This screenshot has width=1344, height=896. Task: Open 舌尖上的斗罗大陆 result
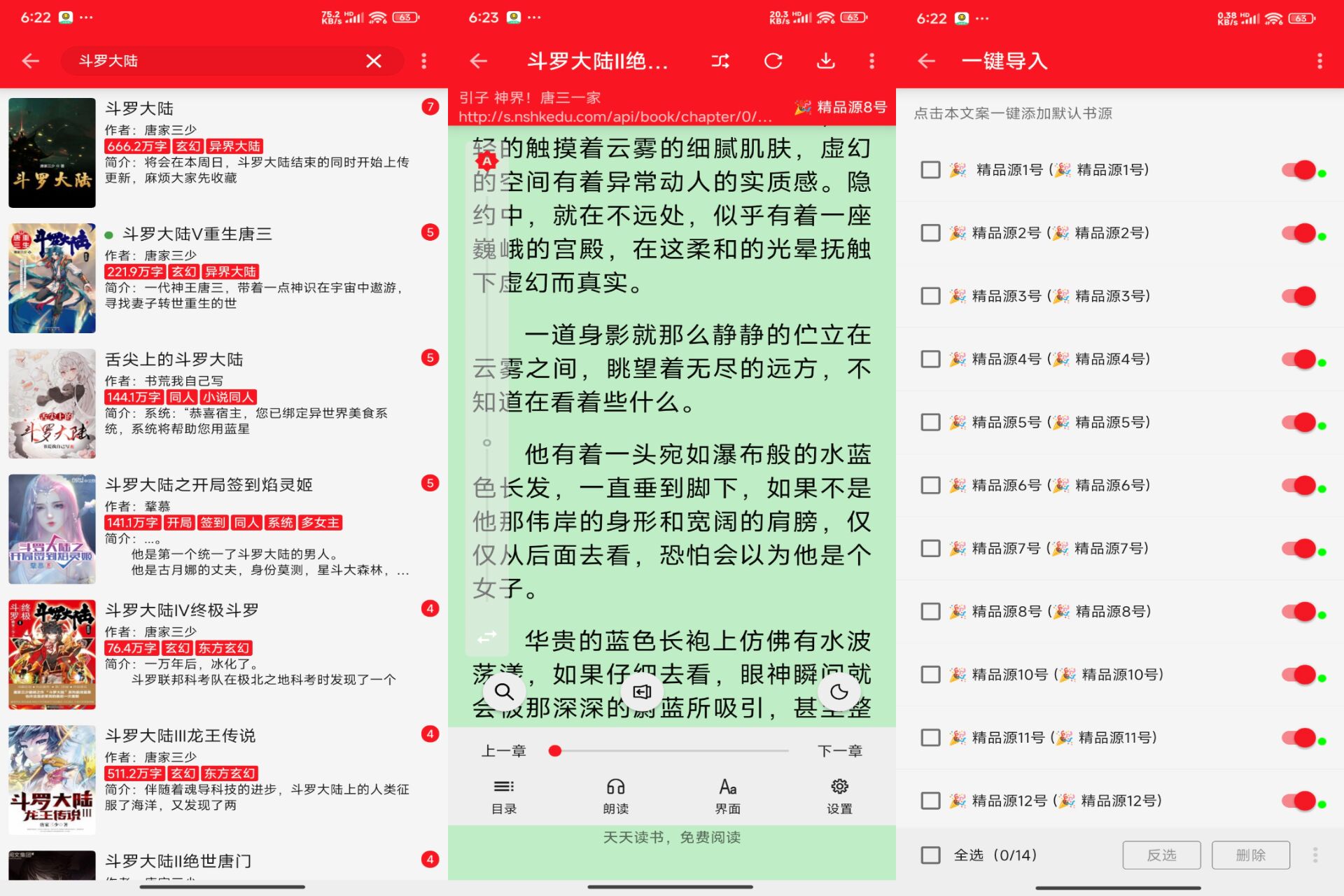[x=224, y=403]
